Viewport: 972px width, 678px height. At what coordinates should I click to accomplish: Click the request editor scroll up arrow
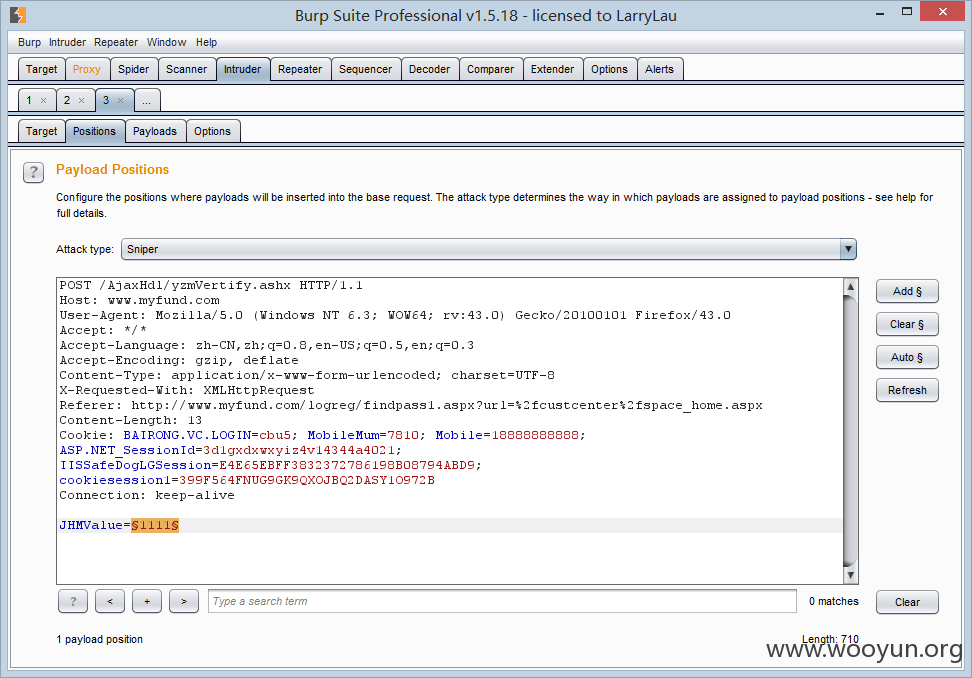[850, 286]
